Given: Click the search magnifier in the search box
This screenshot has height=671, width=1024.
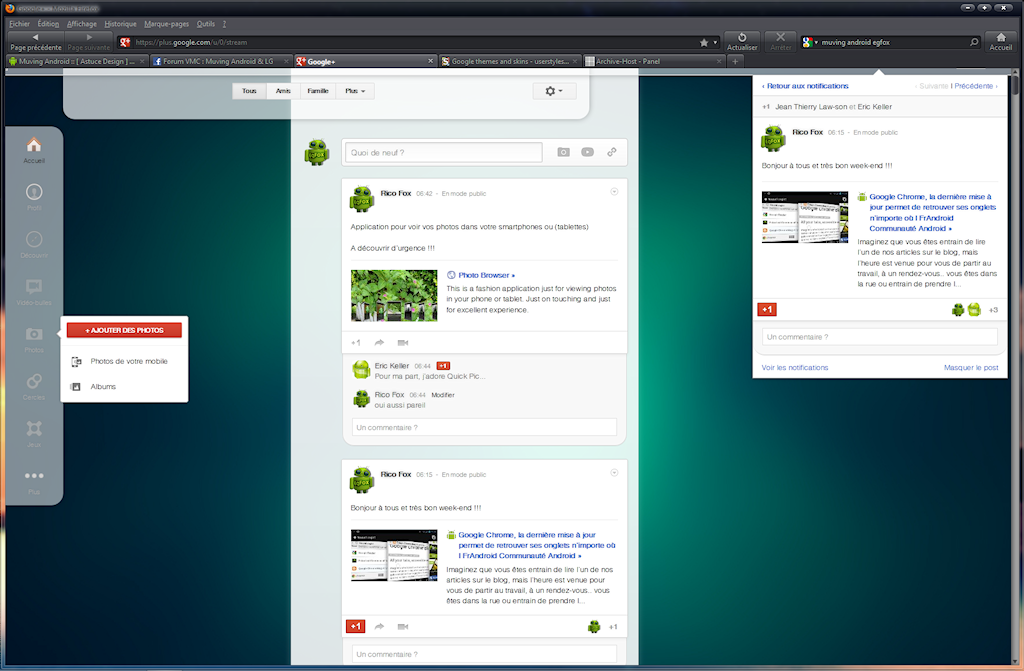Looking at the screenshot, I should click(974, 42).
